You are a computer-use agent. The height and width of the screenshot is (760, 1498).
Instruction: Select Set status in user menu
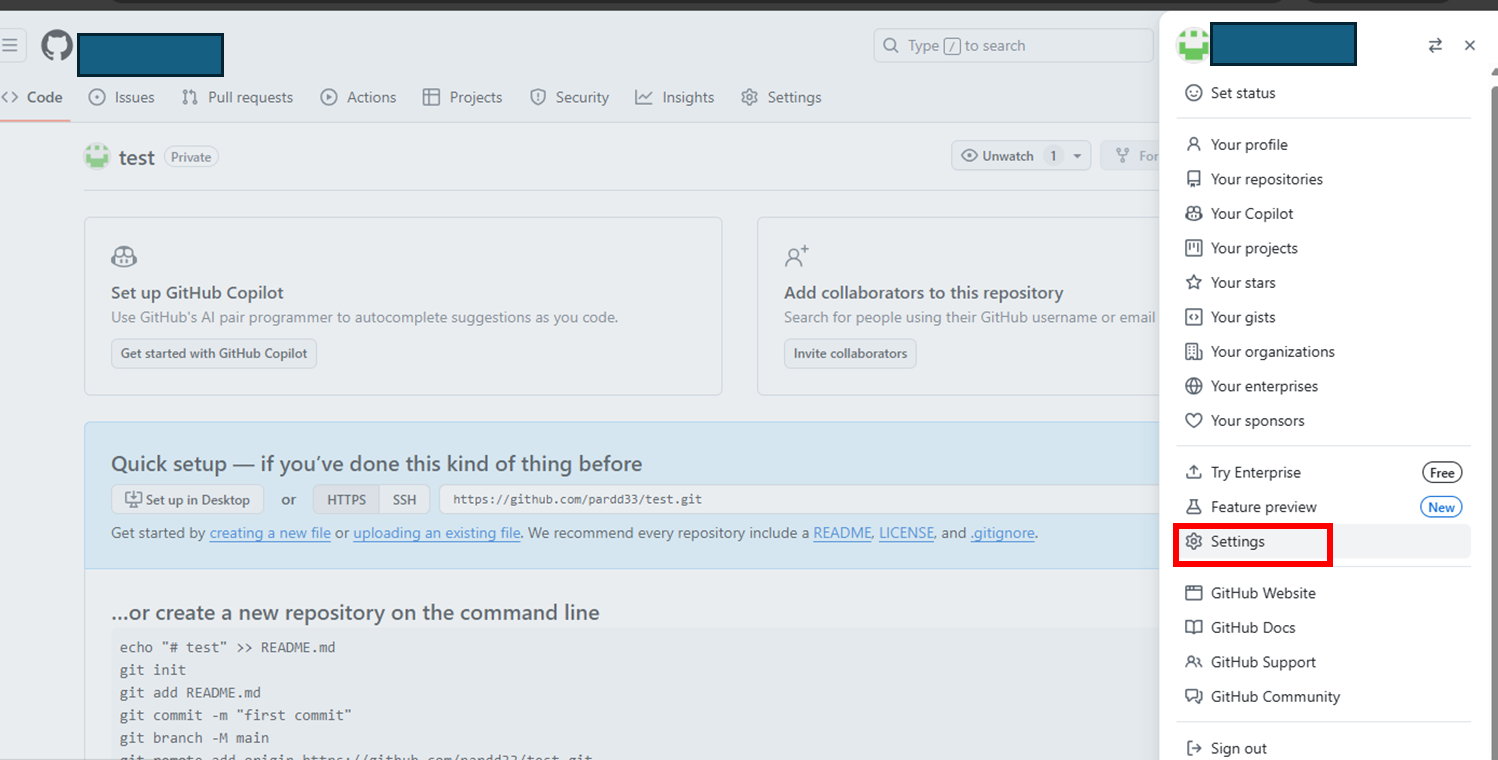(1323, 93)
